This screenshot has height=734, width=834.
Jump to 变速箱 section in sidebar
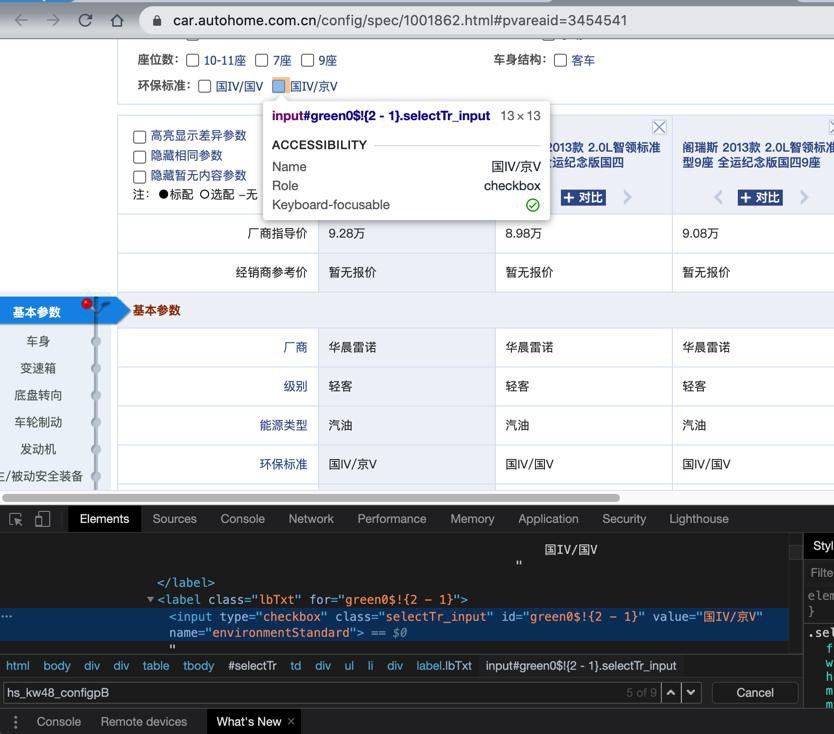(38, 368)
